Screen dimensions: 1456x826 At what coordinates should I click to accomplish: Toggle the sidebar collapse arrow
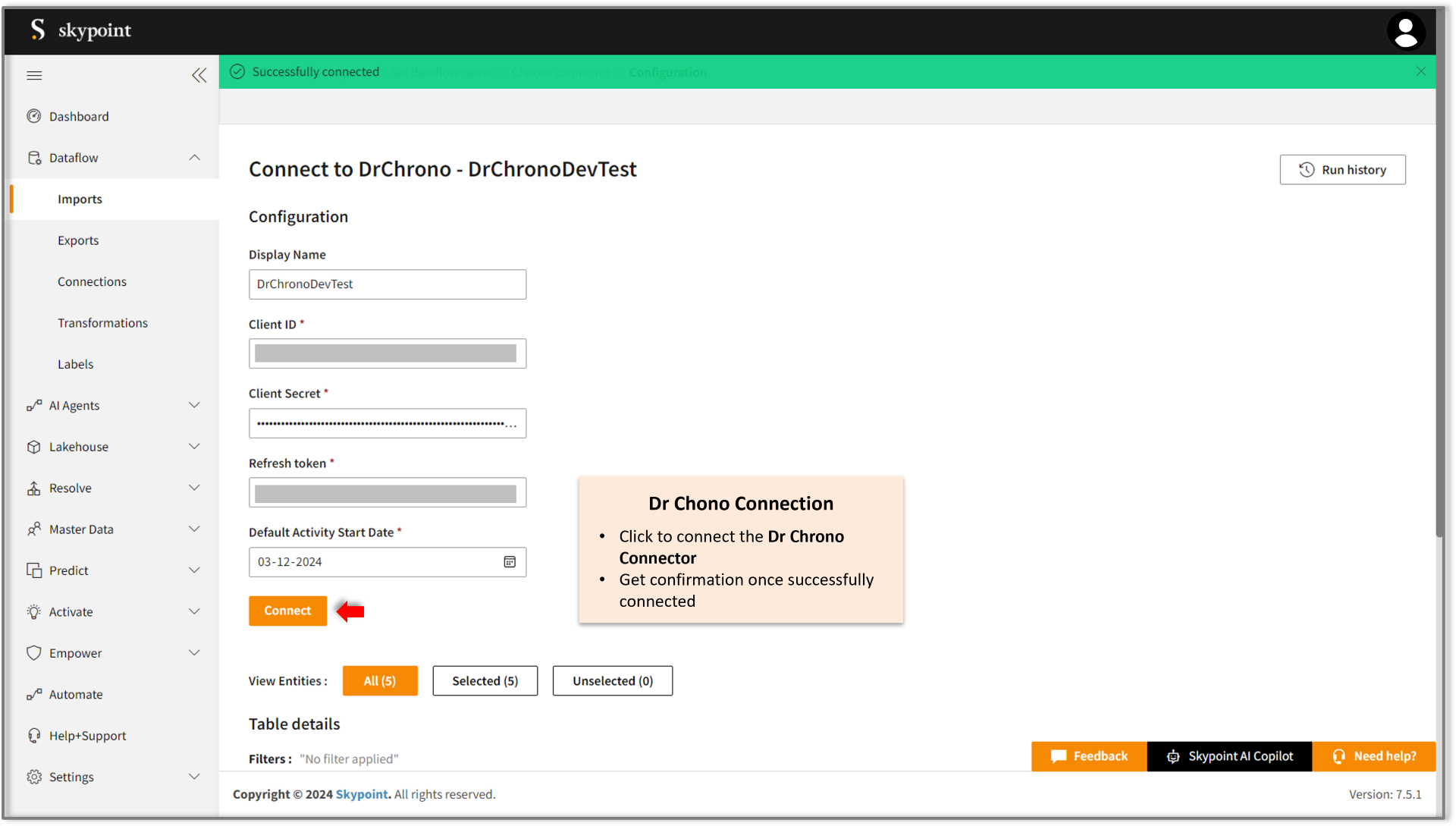click(x=199, y=75)
